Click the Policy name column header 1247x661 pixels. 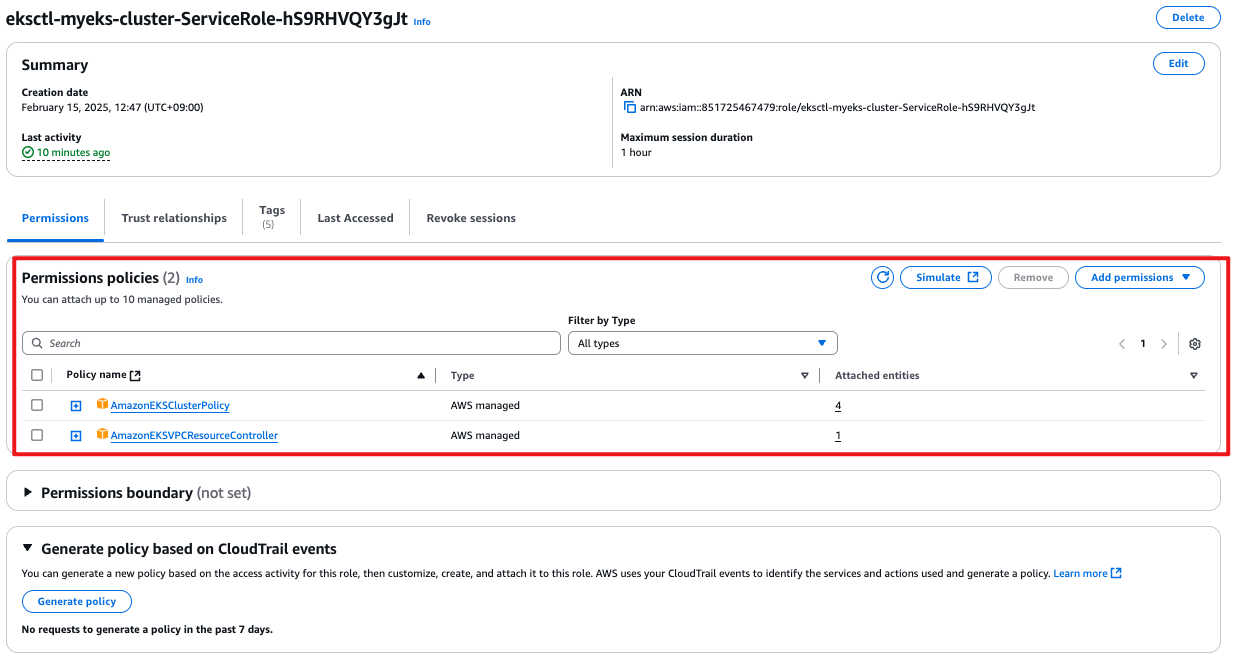[97, 375]
